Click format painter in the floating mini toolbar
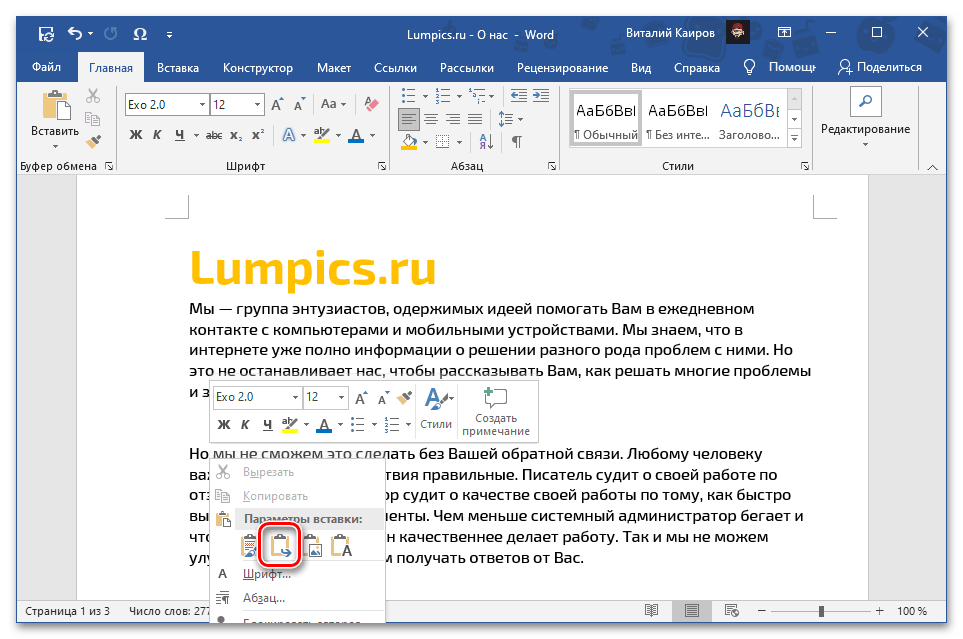Screen dimensions: 963x639 click(404, 397)
